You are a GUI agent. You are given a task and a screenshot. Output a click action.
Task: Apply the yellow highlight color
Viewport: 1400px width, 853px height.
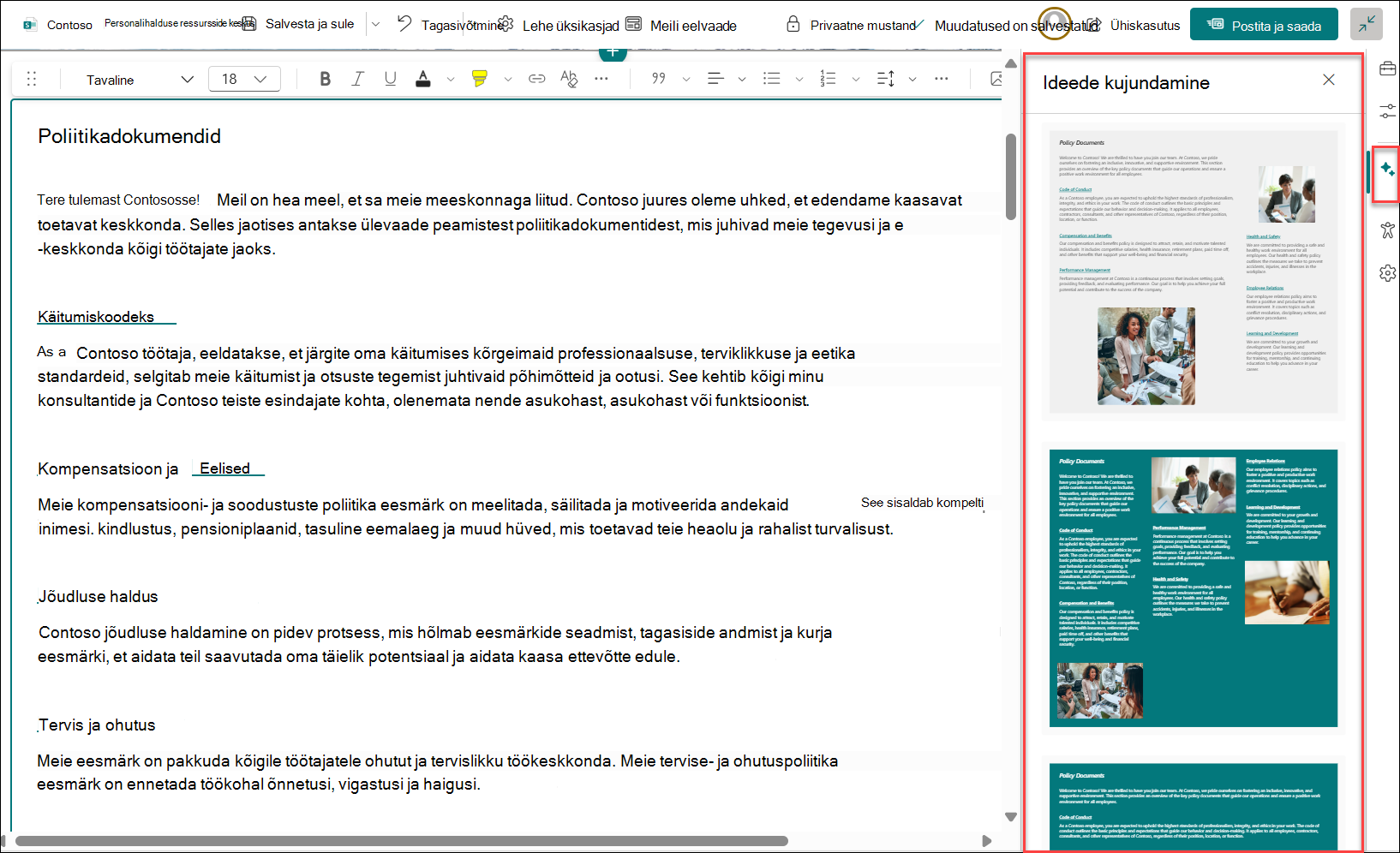click(480, 79)
